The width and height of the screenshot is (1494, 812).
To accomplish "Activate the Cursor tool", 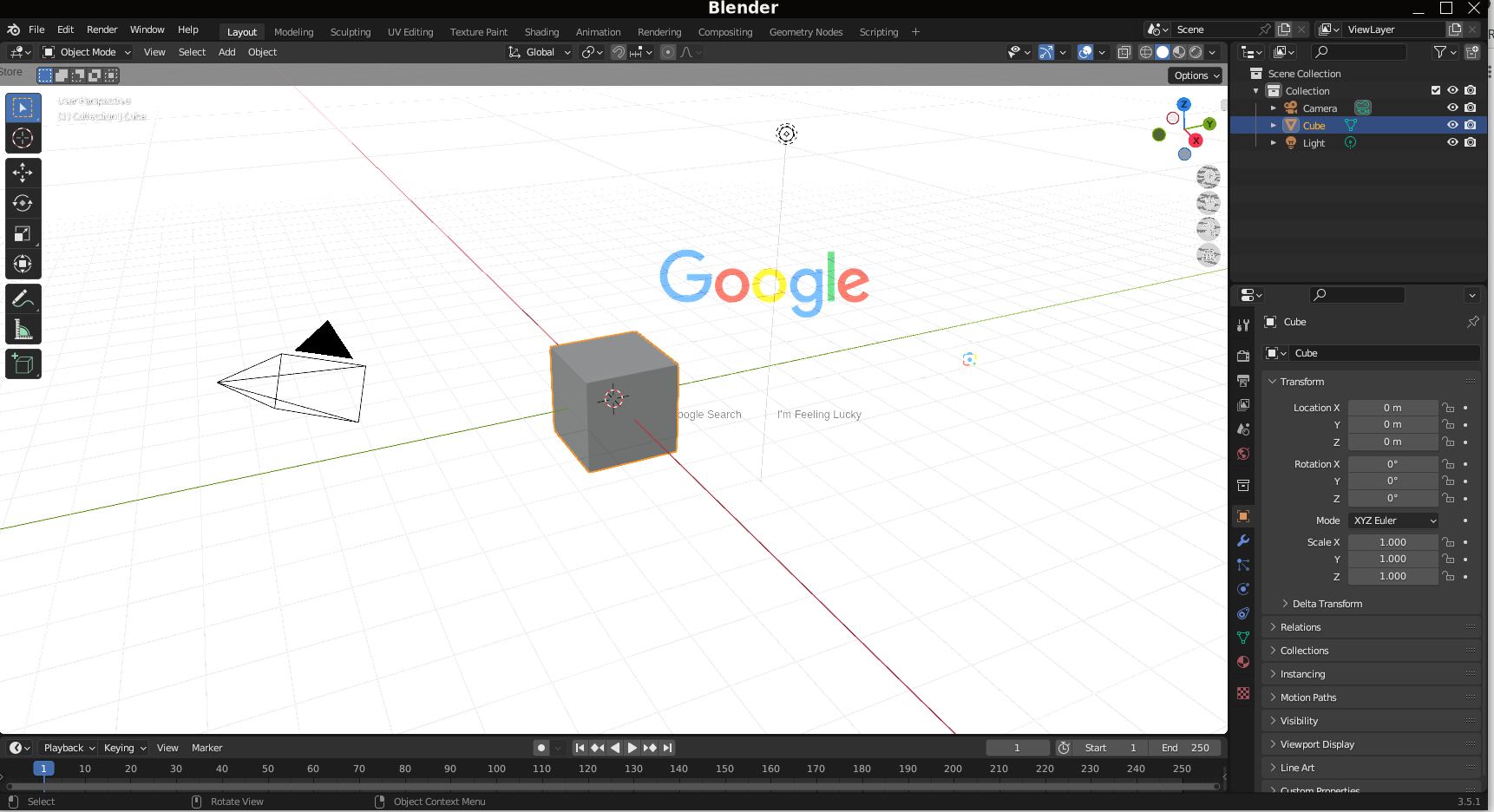I will pos(23,138).
